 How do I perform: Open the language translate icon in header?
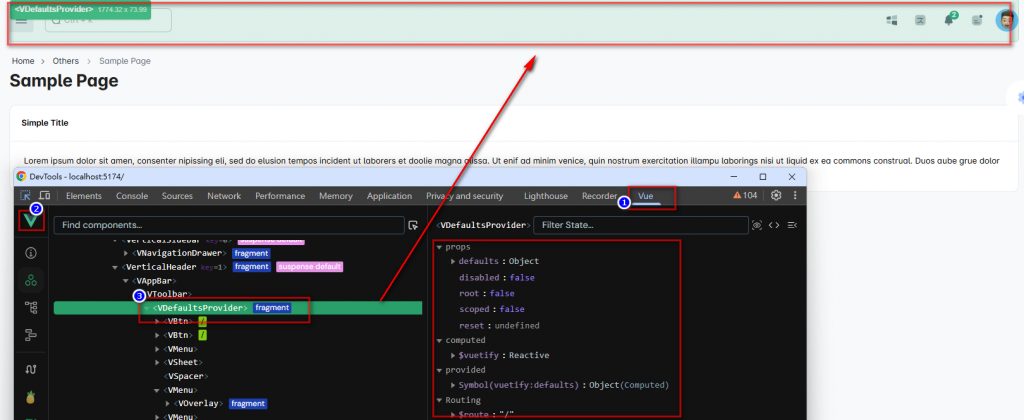920,20
